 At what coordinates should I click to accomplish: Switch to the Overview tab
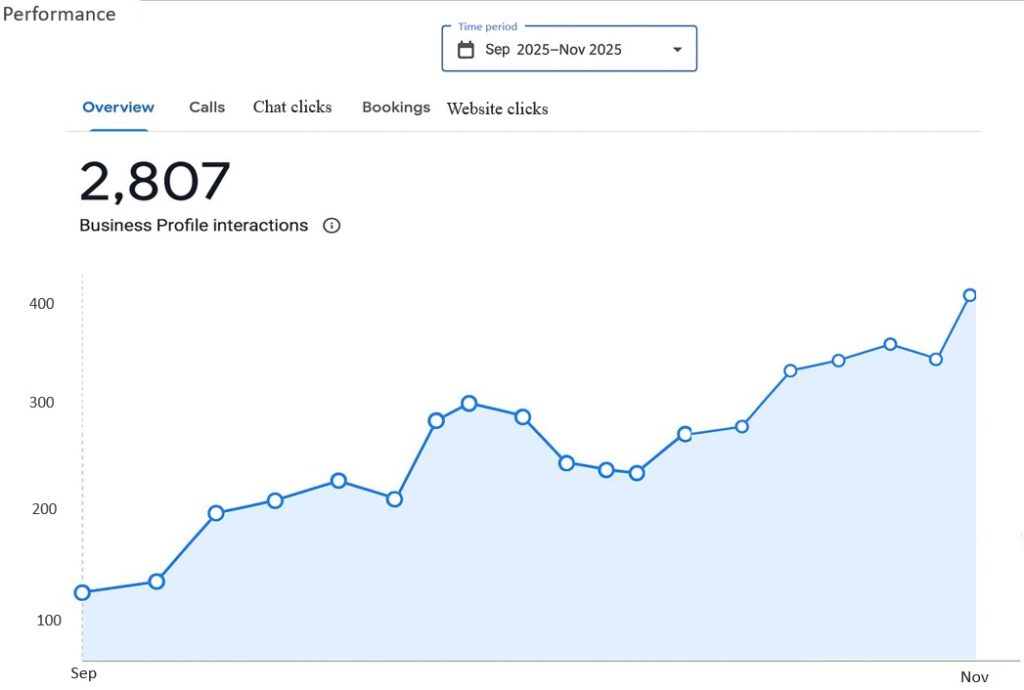click(x=118, y=107)
